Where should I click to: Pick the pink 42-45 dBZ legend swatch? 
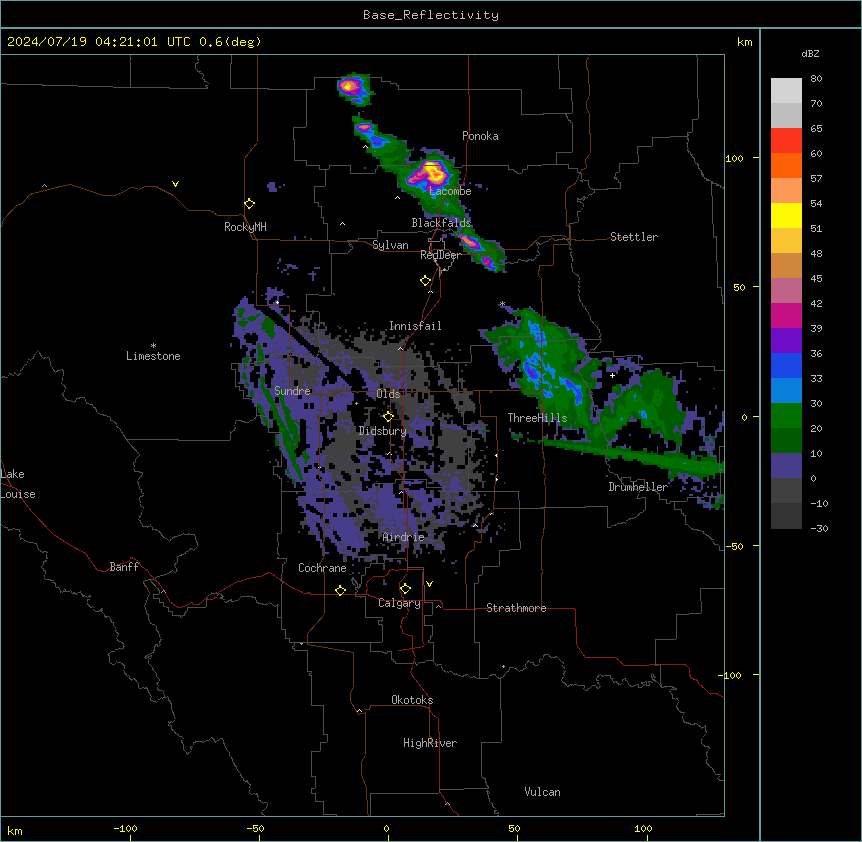point(786,290)
